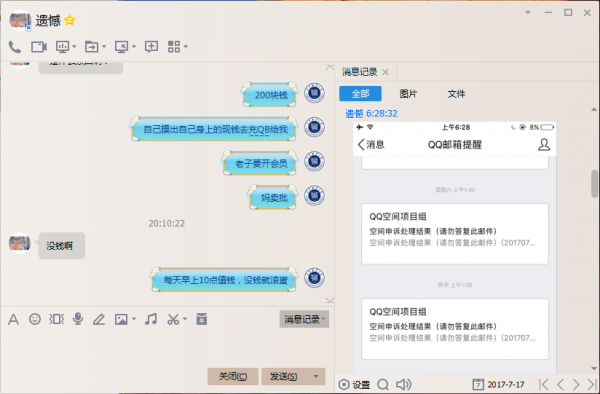Viewport: 600px width, 394px height.
Task: Click the voice message microphone icon
Action: point(78,319)
